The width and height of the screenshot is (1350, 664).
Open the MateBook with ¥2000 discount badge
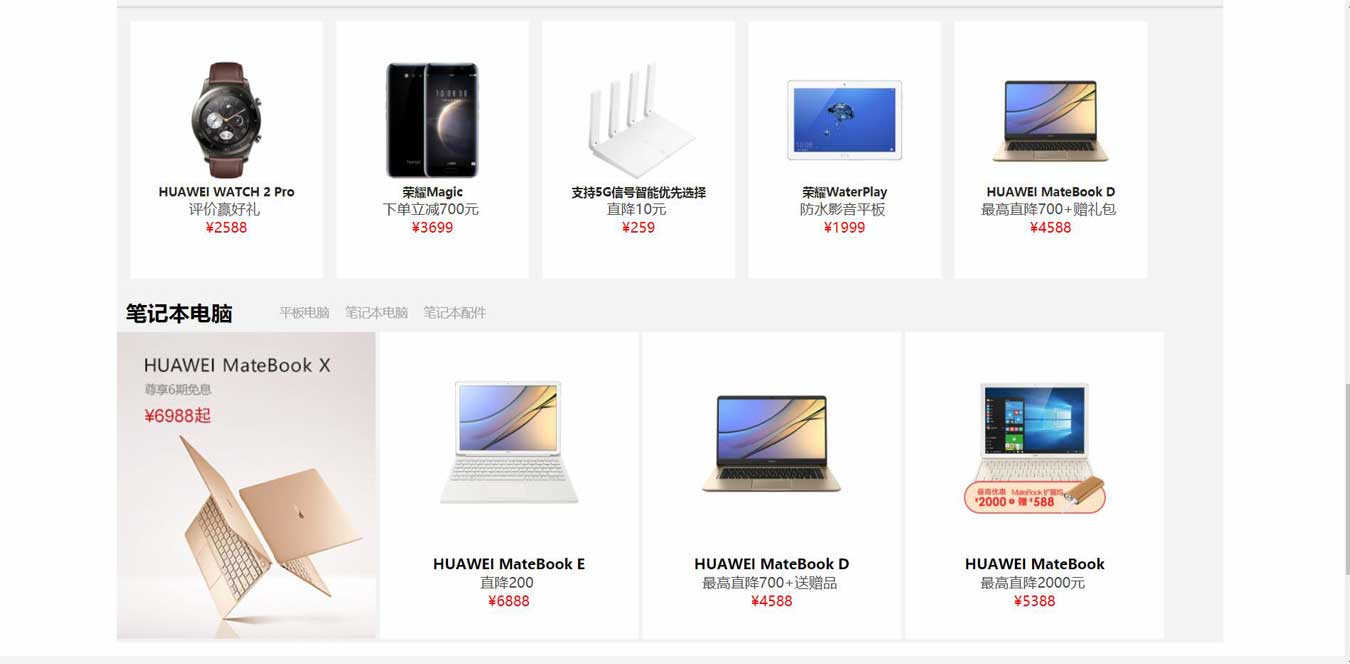click(1035, 447)
